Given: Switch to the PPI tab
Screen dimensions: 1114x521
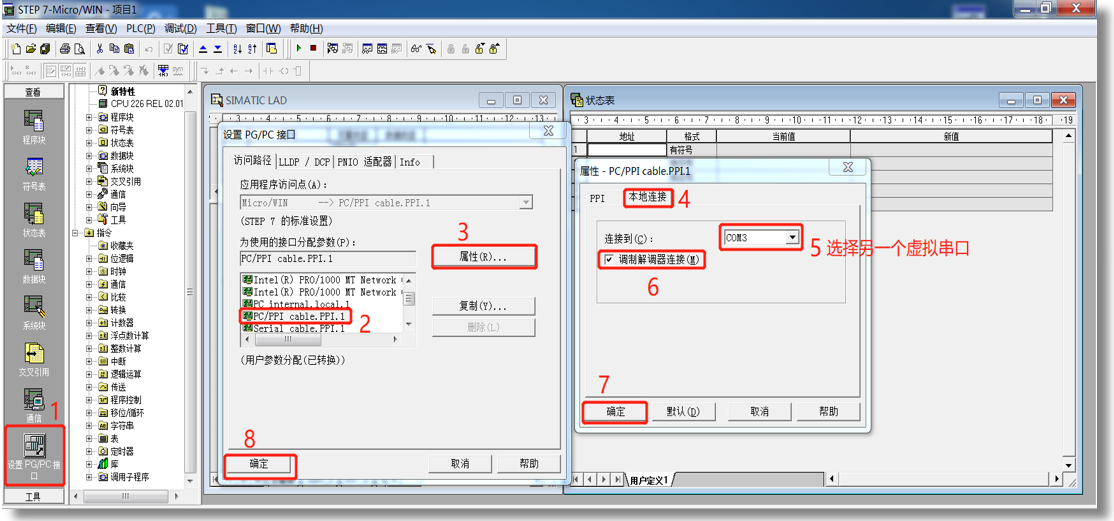Looking at the screenshot, I should point(597,199).
